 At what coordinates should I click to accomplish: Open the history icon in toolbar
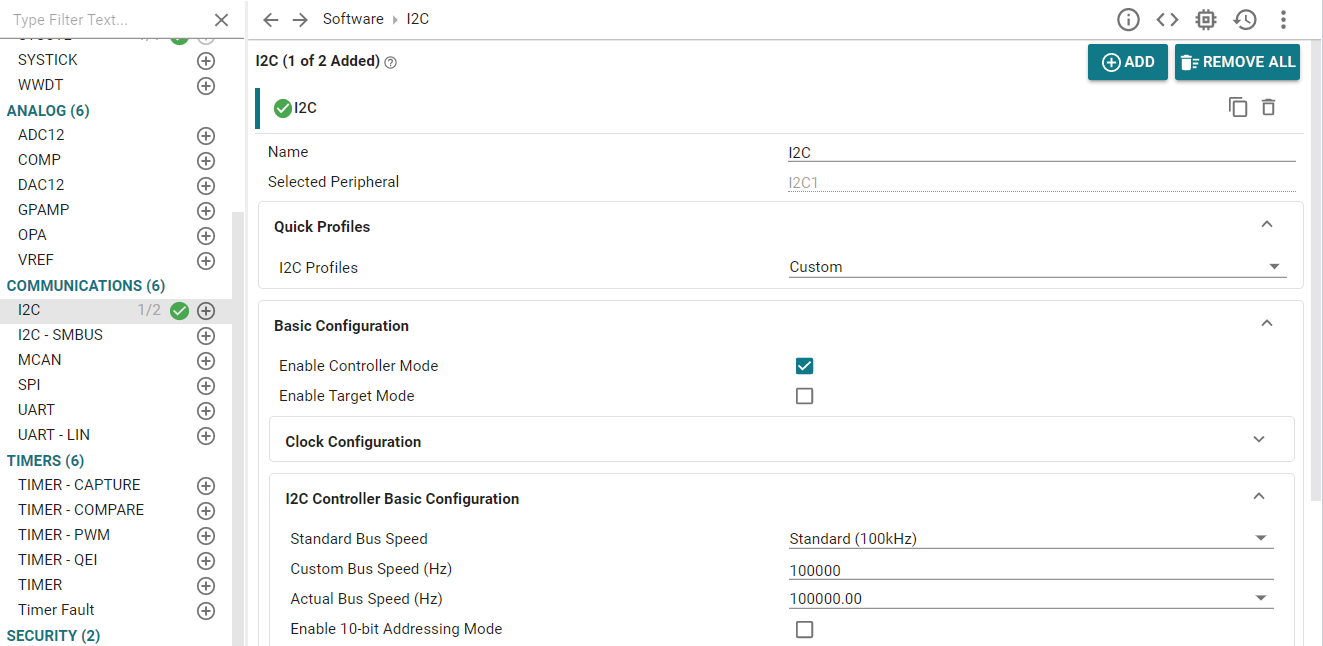[x=1245, y=20]
